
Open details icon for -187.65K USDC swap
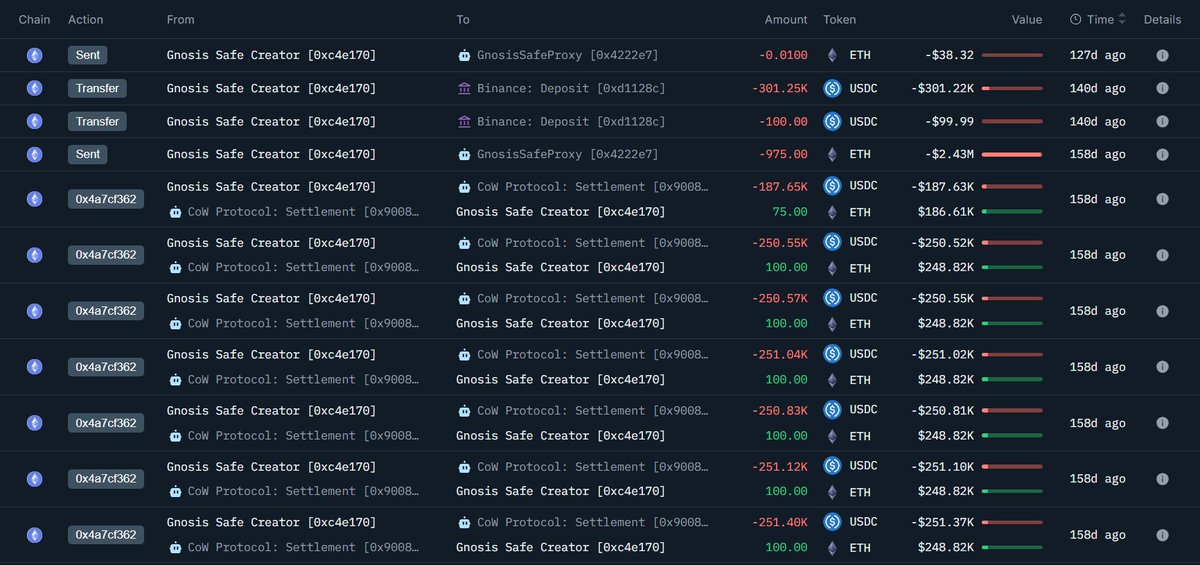point(1162,199)
